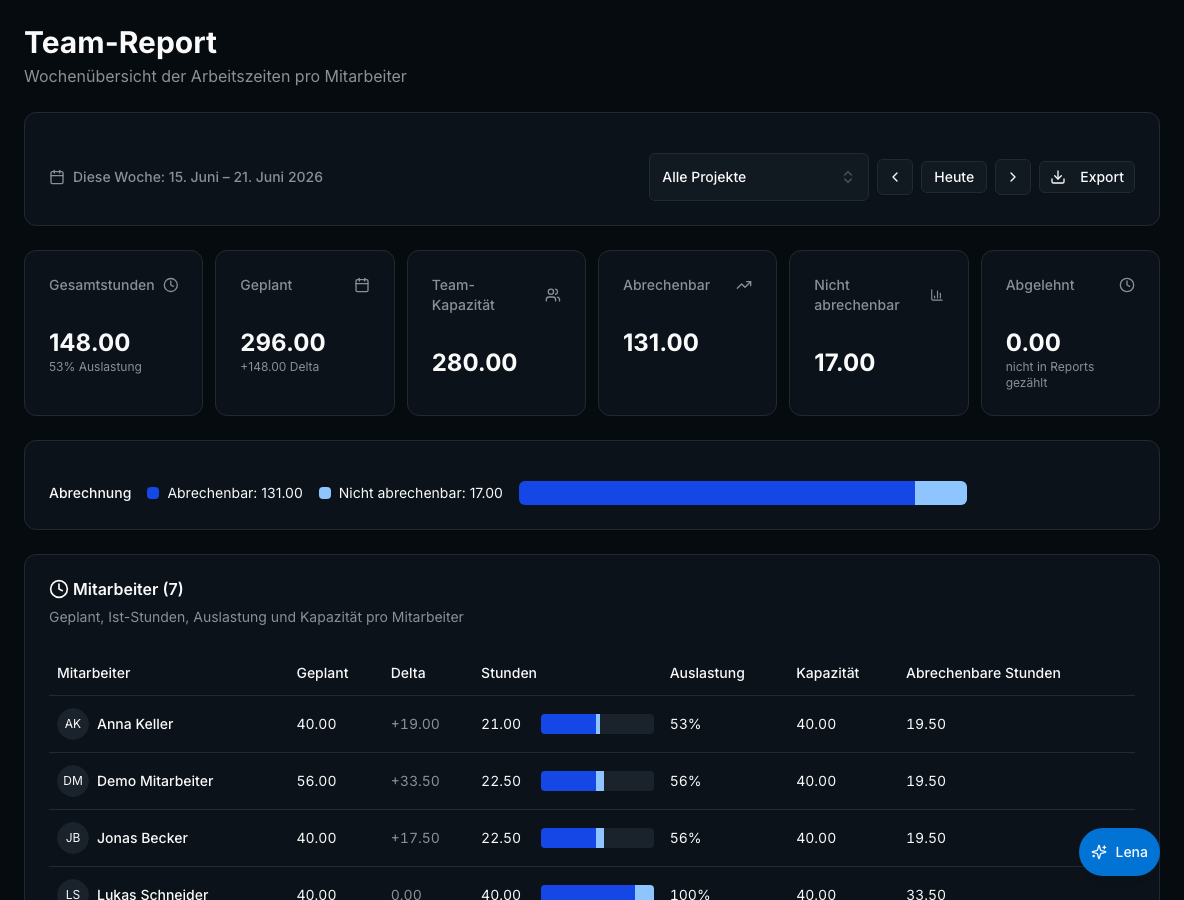1184x900 pixels.
Task: Click the clock icon in Abgelehnt card
Action: (1127, 285)
